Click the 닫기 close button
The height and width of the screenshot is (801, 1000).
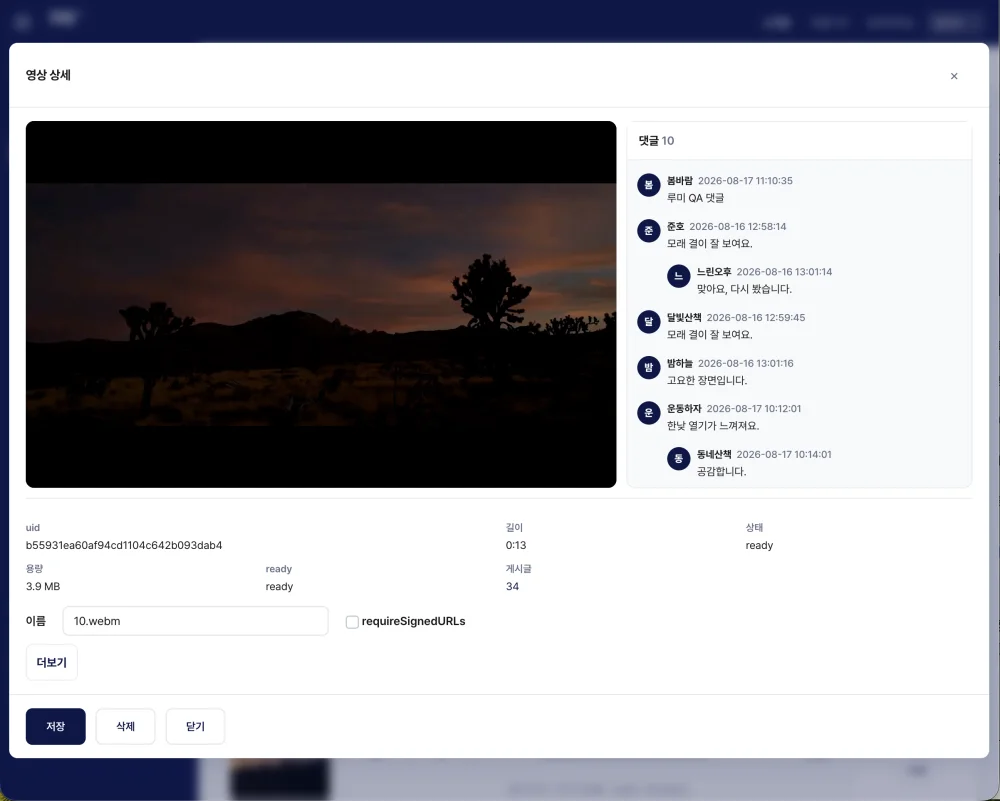click(195, 726)
